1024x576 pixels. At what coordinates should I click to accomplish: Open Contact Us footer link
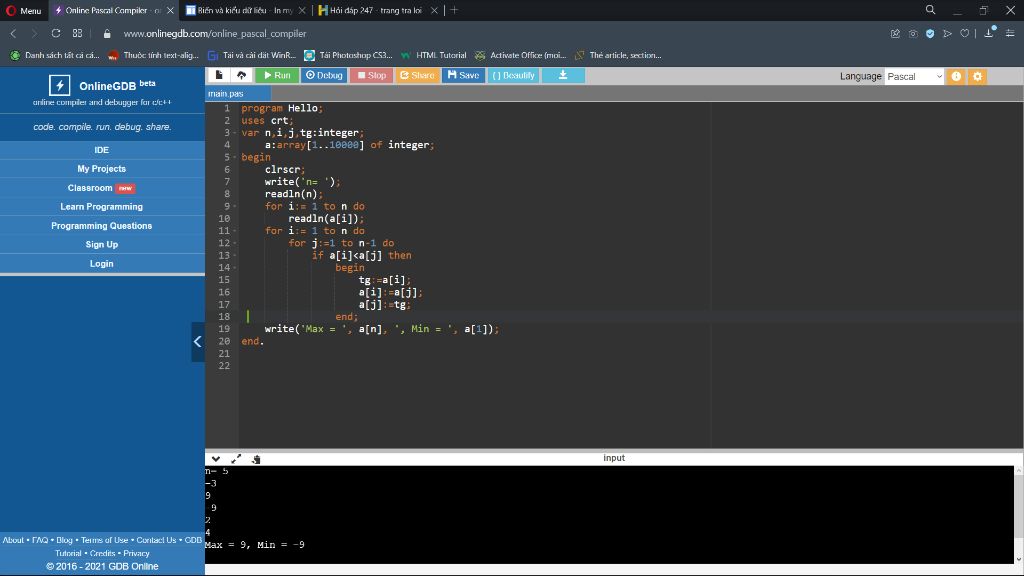point(156,540)
